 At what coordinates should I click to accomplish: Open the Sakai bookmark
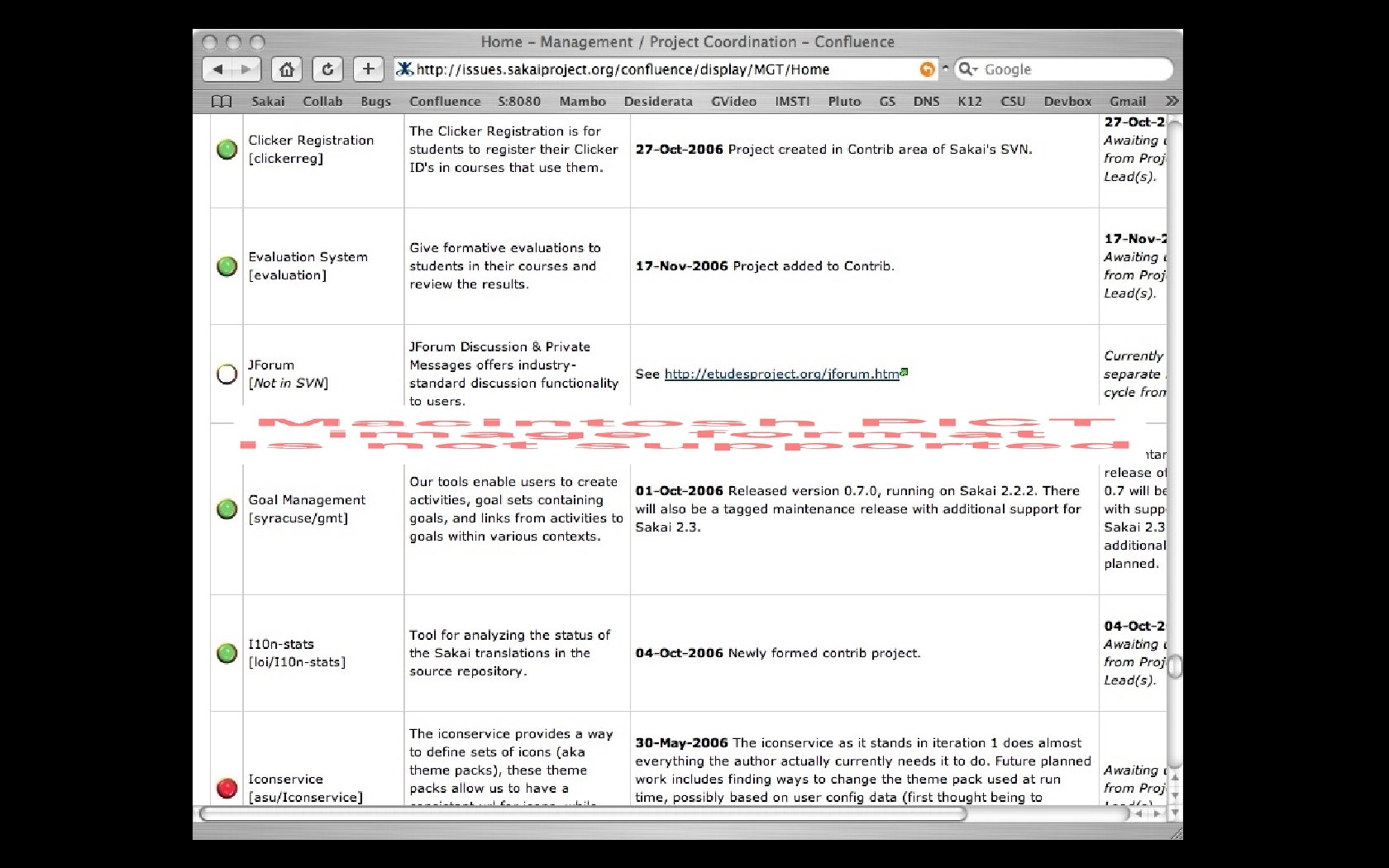[268, 101]
